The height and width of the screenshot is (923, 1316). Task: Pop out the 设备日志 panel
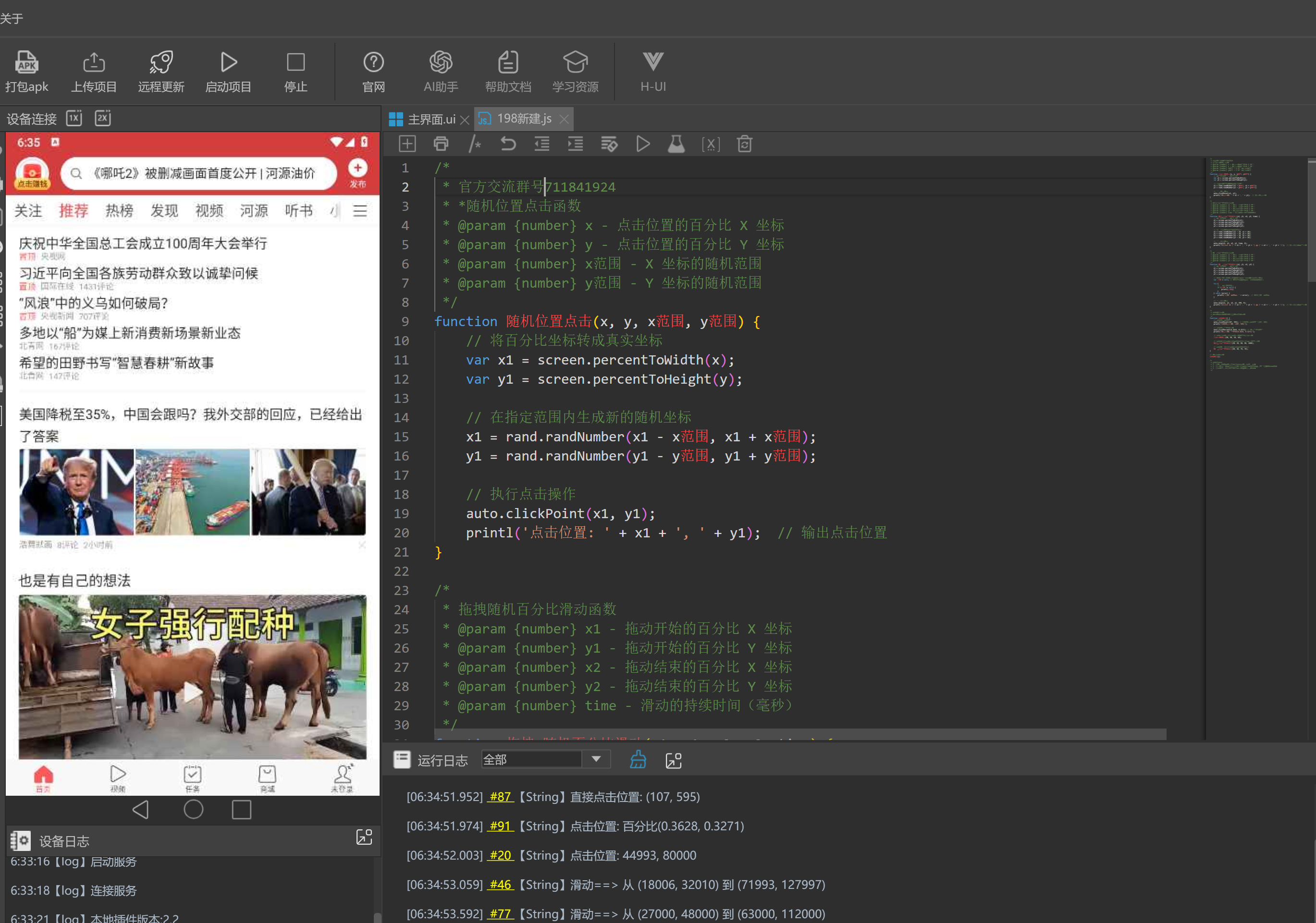pos(364,837)
